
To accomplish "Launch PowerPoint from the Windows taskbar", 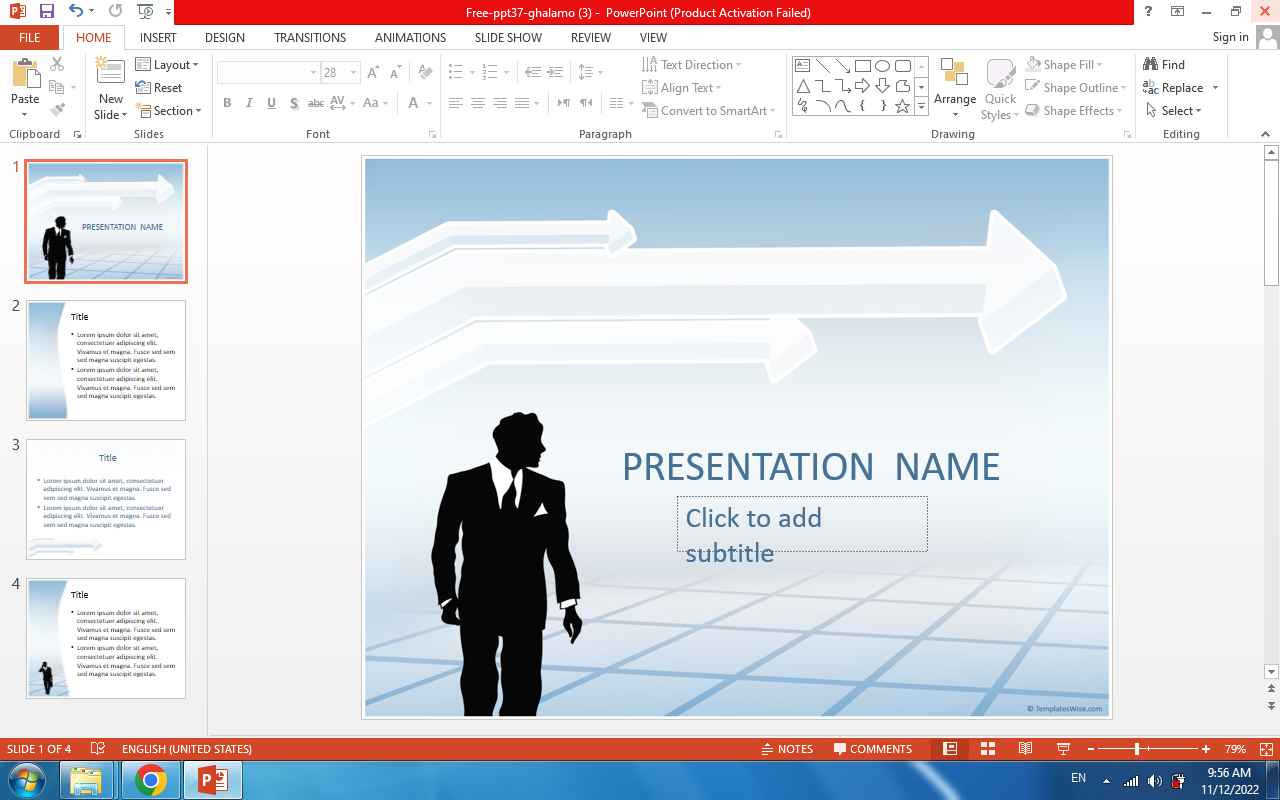I will [x=213, y=780].
